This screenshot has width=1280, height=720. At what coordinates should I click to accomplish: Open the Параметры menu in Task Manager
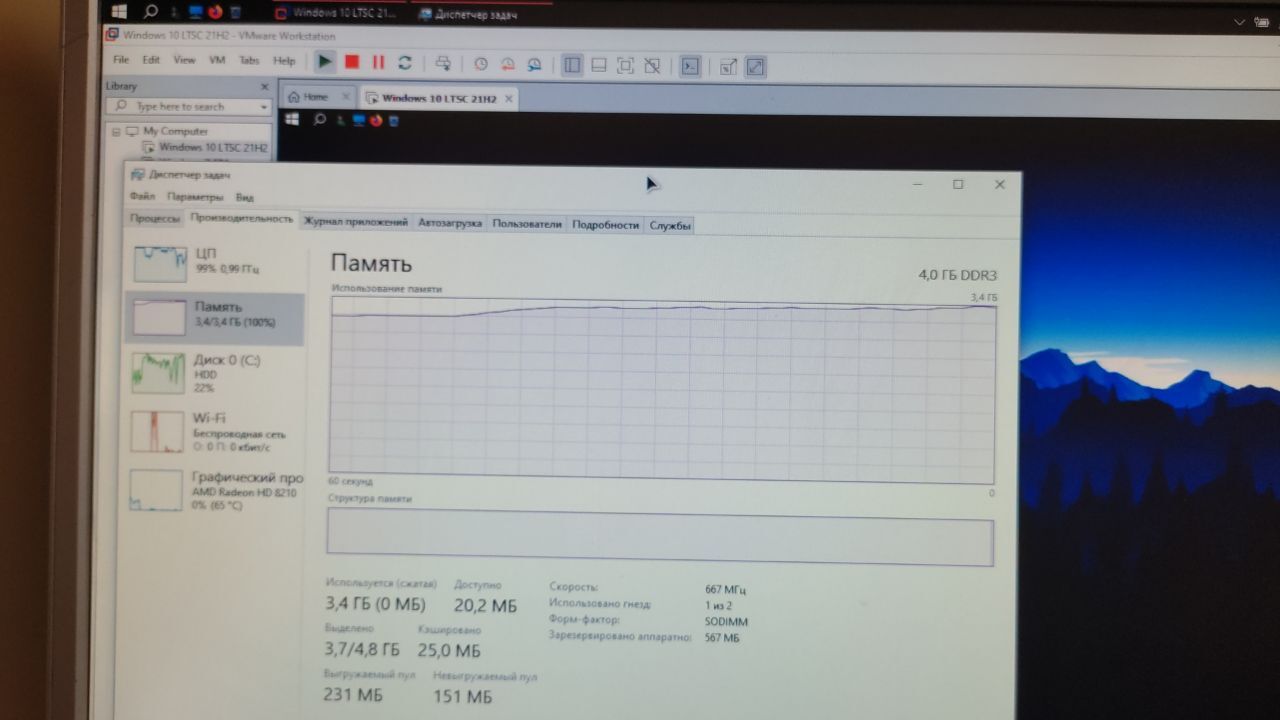tap(195, 197)
